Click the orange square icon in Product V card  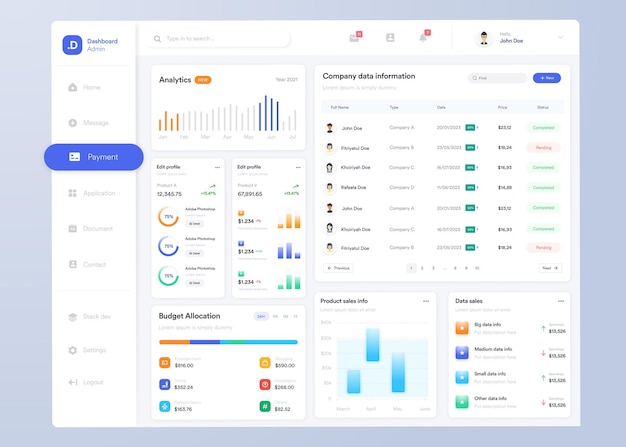point(241,213)
